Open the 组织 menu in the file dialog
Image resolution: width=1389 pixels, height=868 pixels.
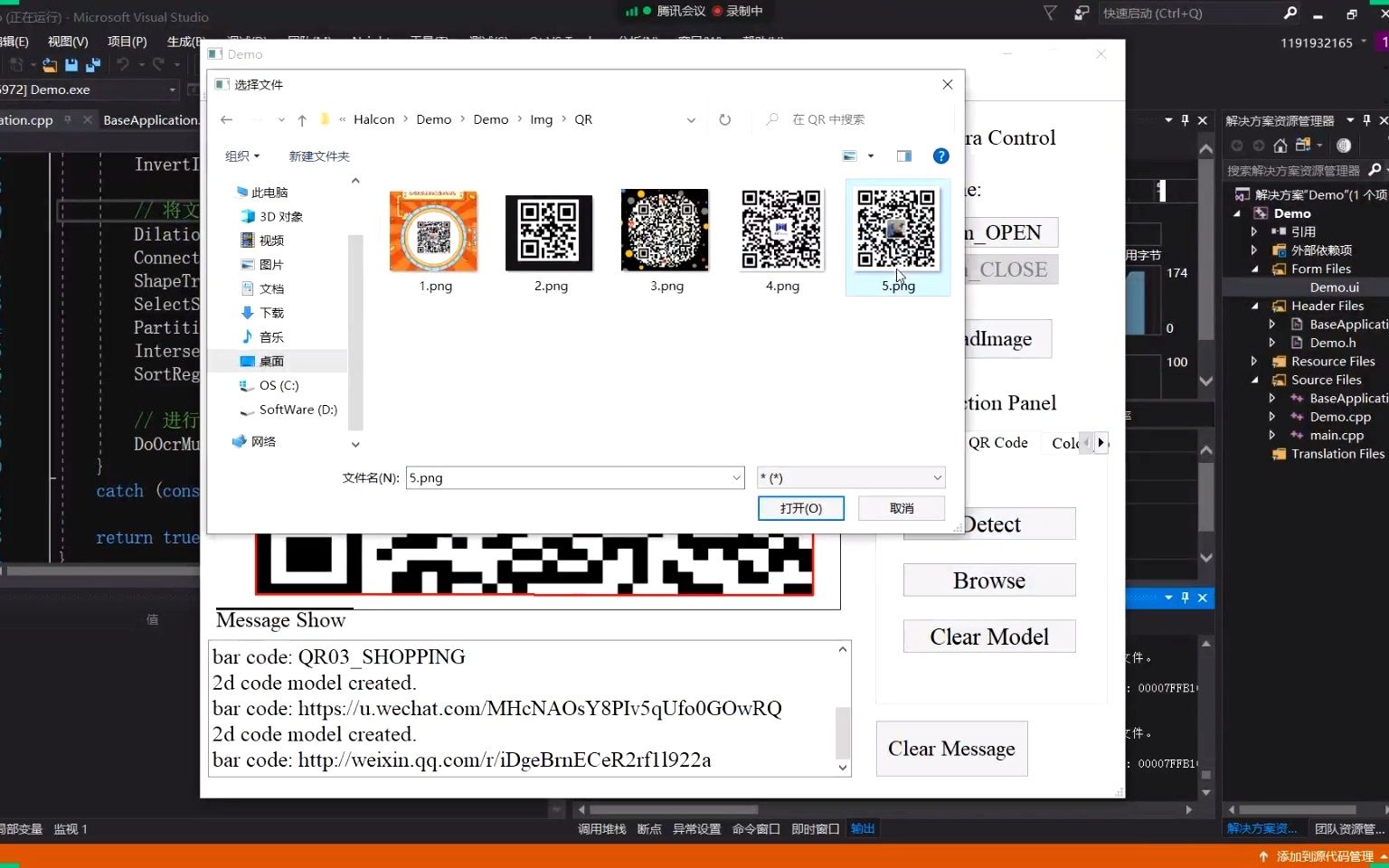tap(242, 156)
